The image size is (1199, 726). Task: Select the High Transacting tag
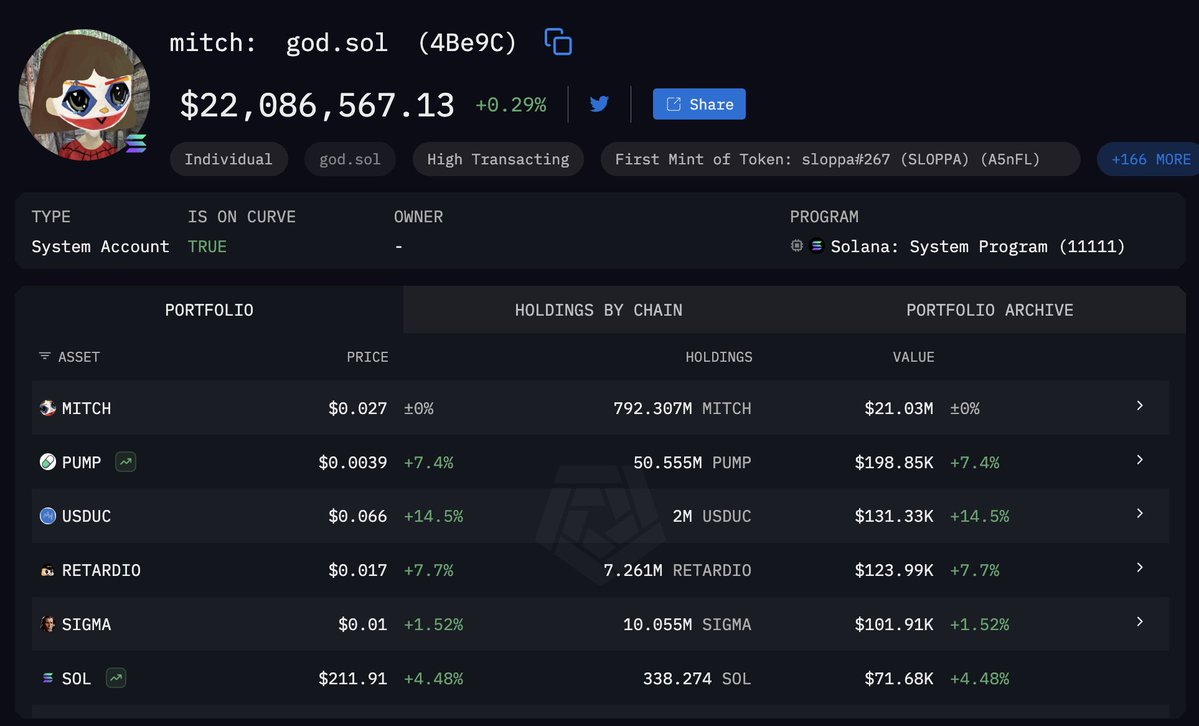pos(498,159)
